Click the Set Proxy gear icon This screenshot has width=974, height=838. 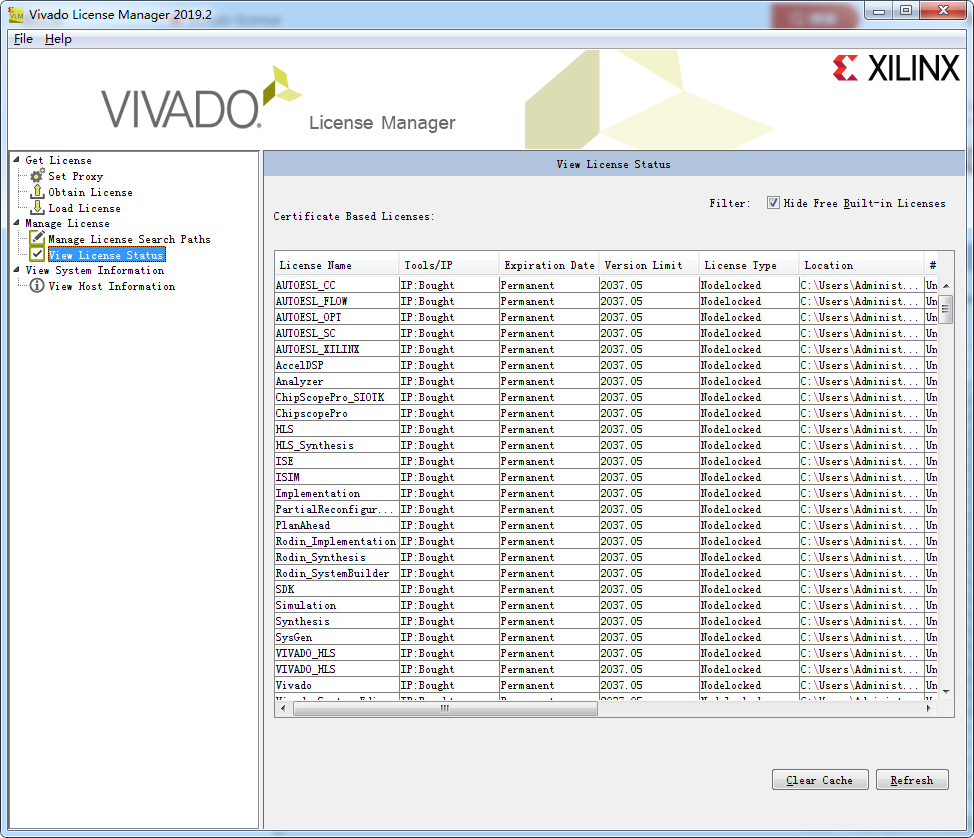[x=37, y=176]
